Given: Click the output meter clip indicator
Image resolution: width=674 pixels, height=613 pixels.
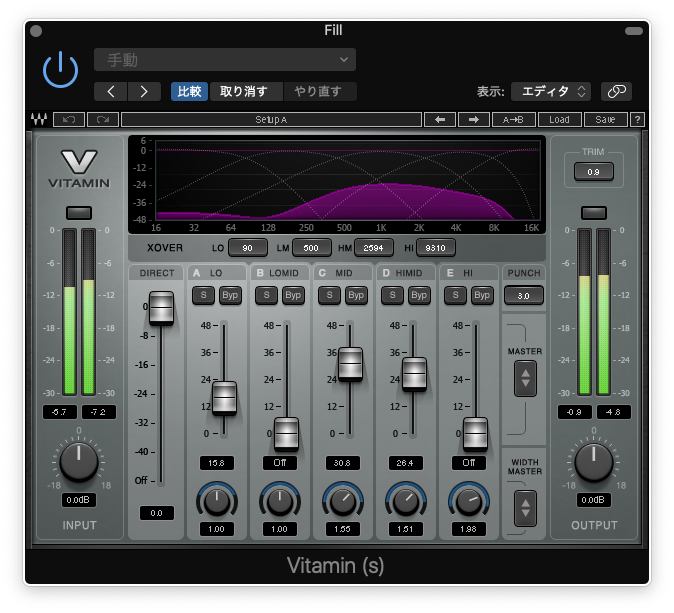Looking at the screenshot, I should tap(594, 213).
